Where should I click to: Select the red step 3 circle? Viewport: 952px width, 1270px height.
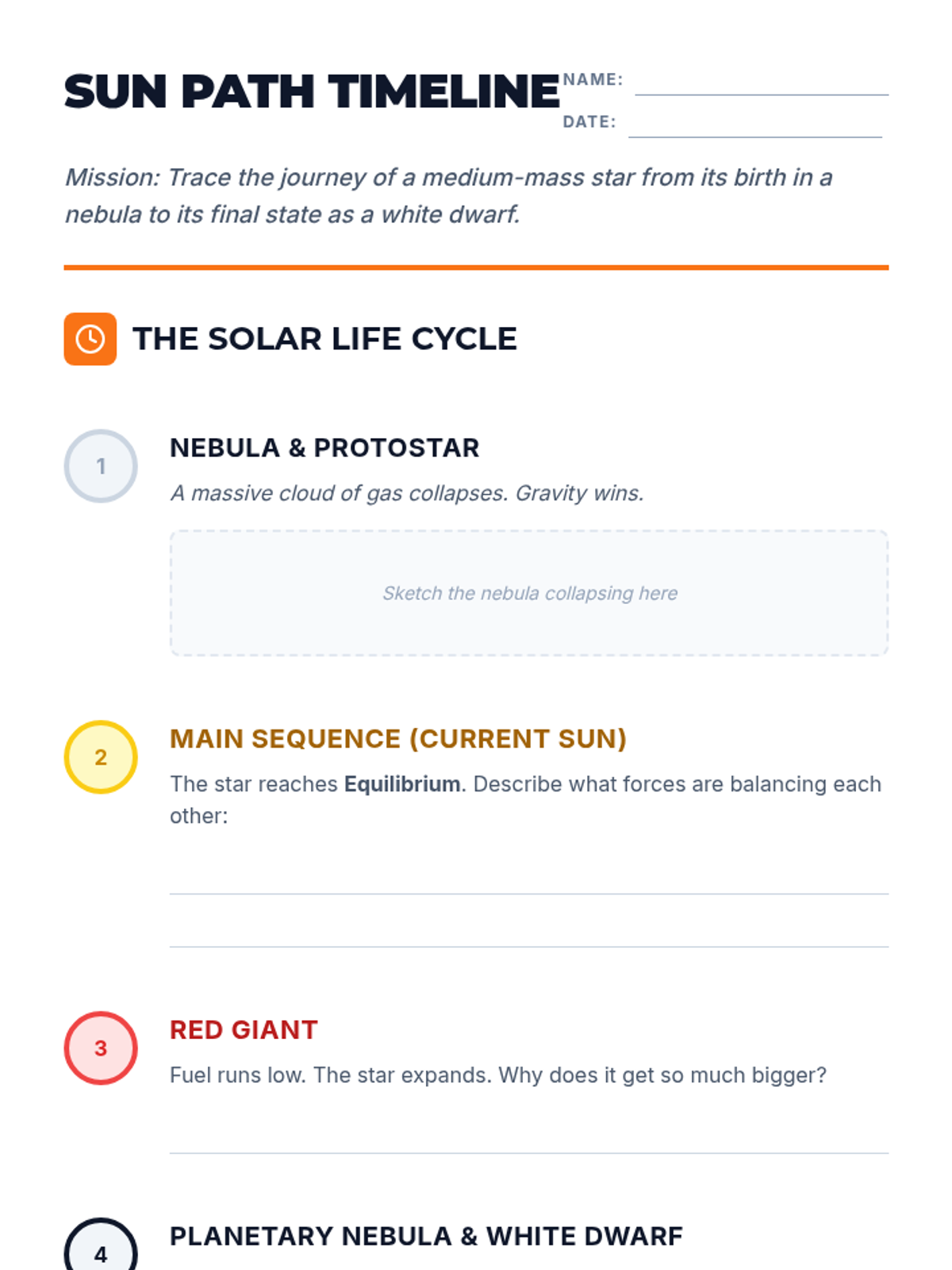click(x=101, y=1048)
